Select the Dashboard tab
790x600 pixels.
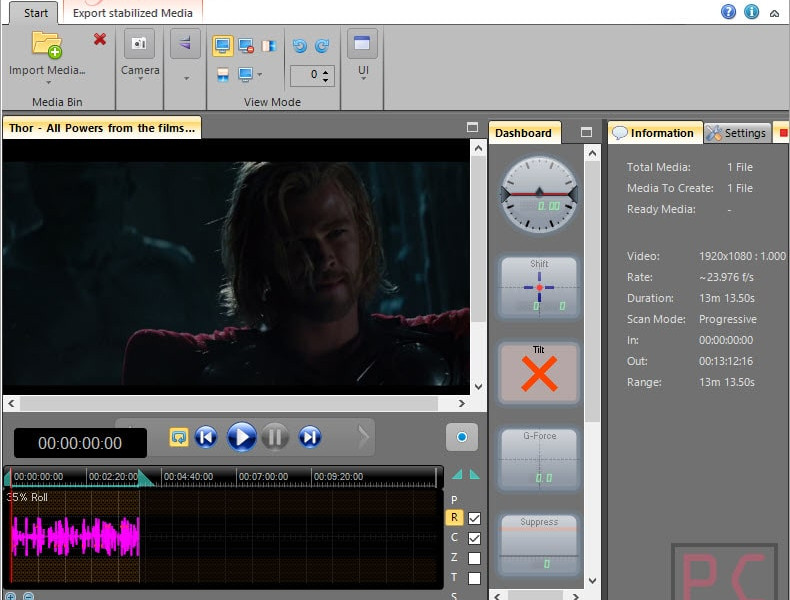point(523,133)
